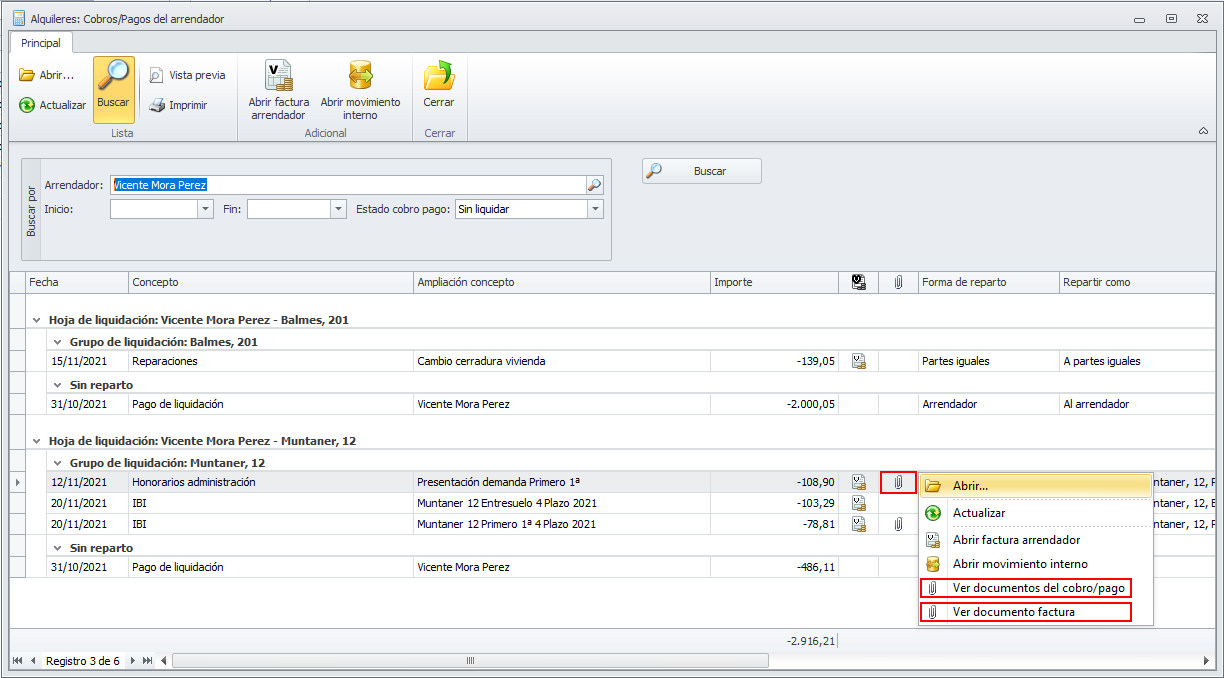Screen dimensions: 1224x678
Task: Select the 'A partes iguales' cell
Action: [x=1138, y=361]
